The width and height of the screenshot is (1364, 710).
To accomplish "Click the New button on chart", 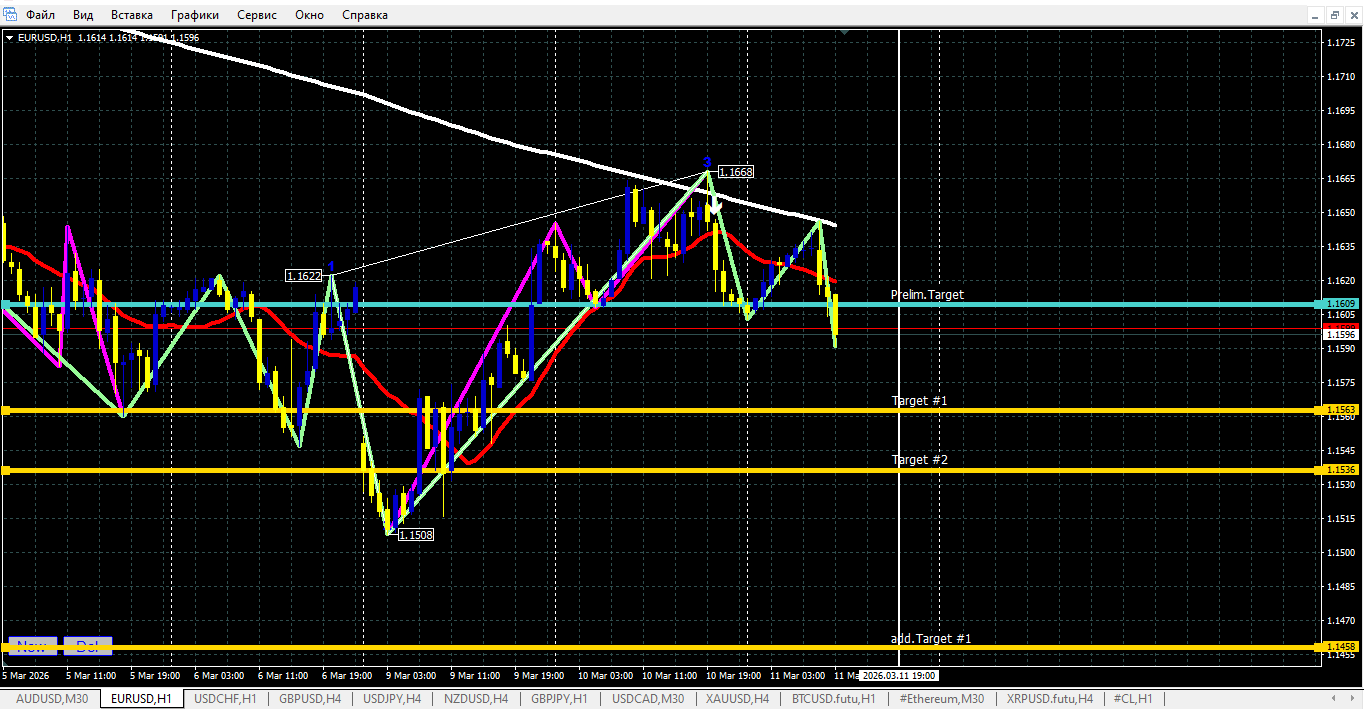I will (32, 646).
